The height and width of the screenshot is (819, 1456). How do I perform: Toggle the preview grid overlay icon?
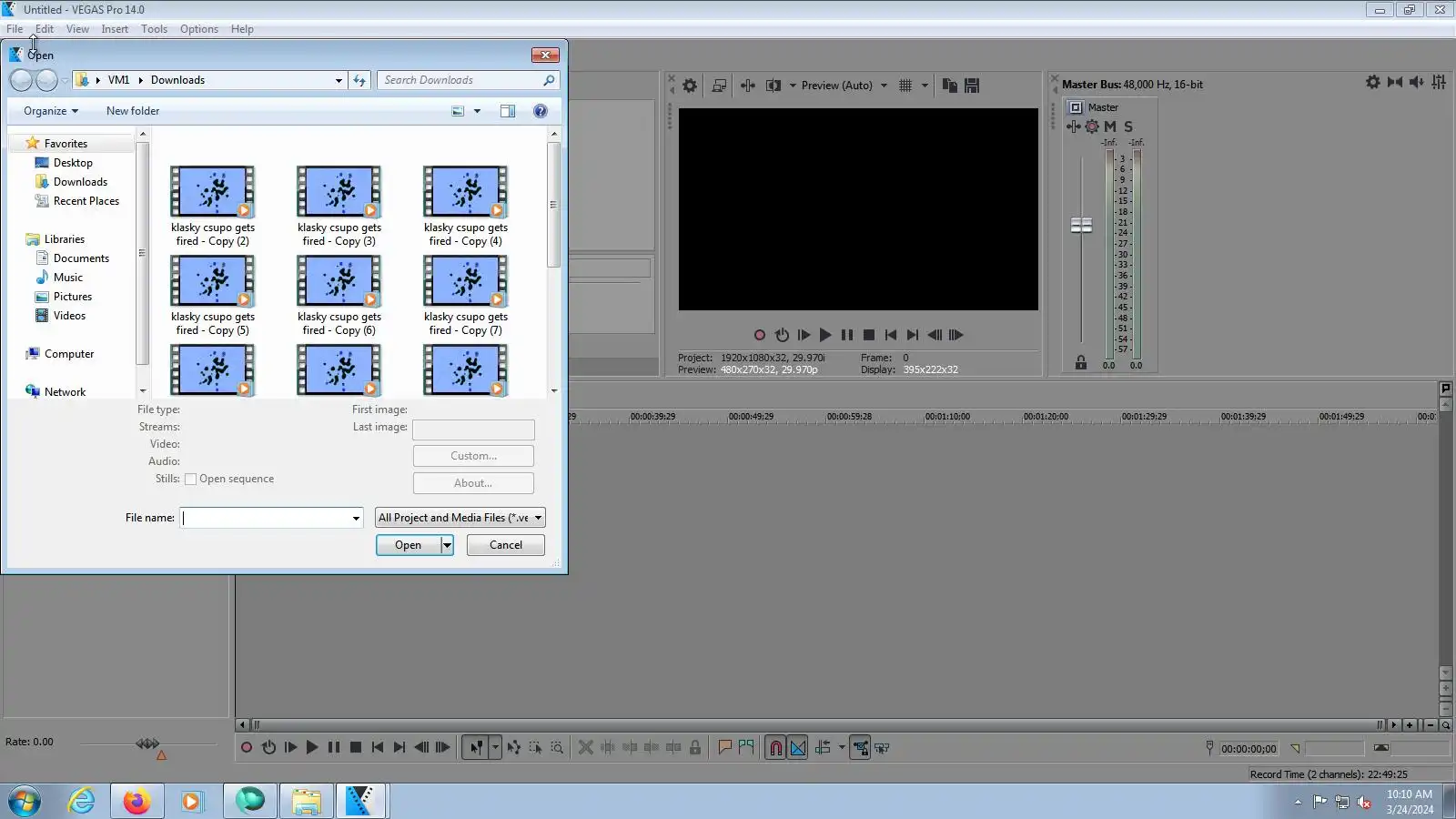pyautogui.click(x=905, y=86)
